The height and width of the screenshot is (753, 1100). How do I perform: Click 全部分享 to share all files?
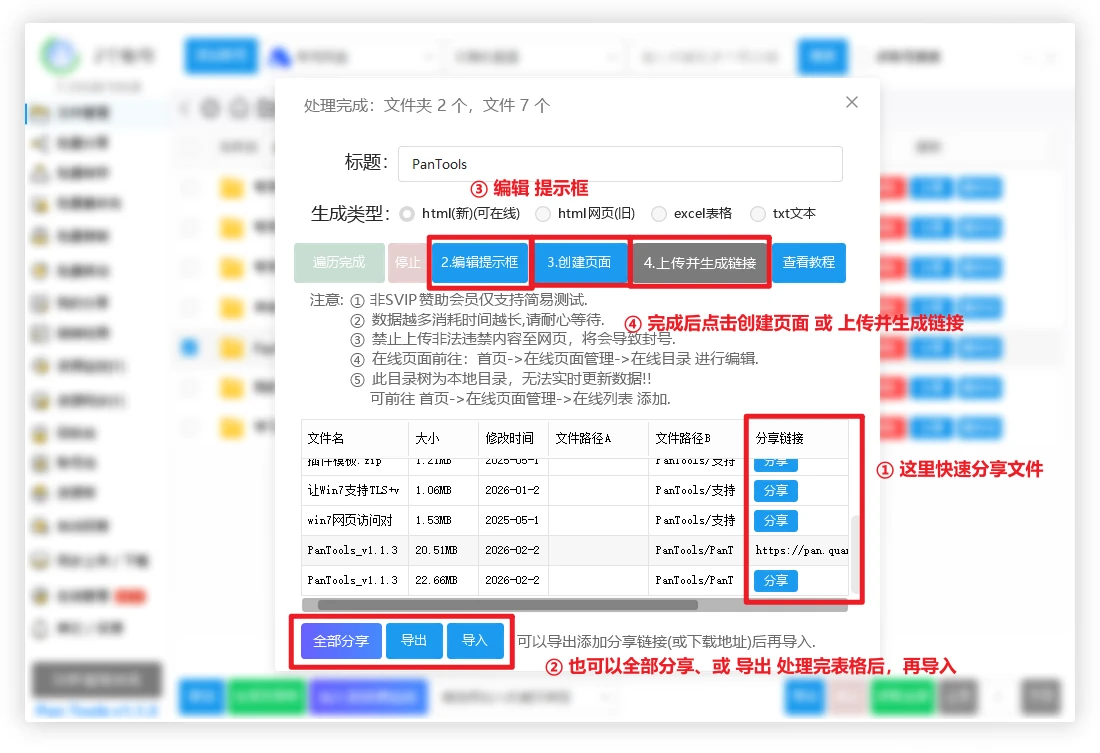coord(341,641)
